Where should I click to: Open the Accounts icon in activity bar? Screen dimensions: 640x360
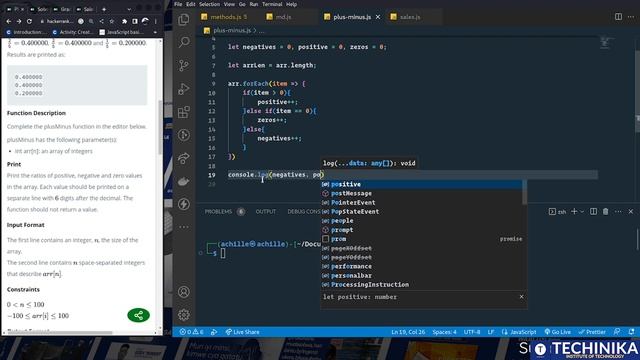click(184, 292)
